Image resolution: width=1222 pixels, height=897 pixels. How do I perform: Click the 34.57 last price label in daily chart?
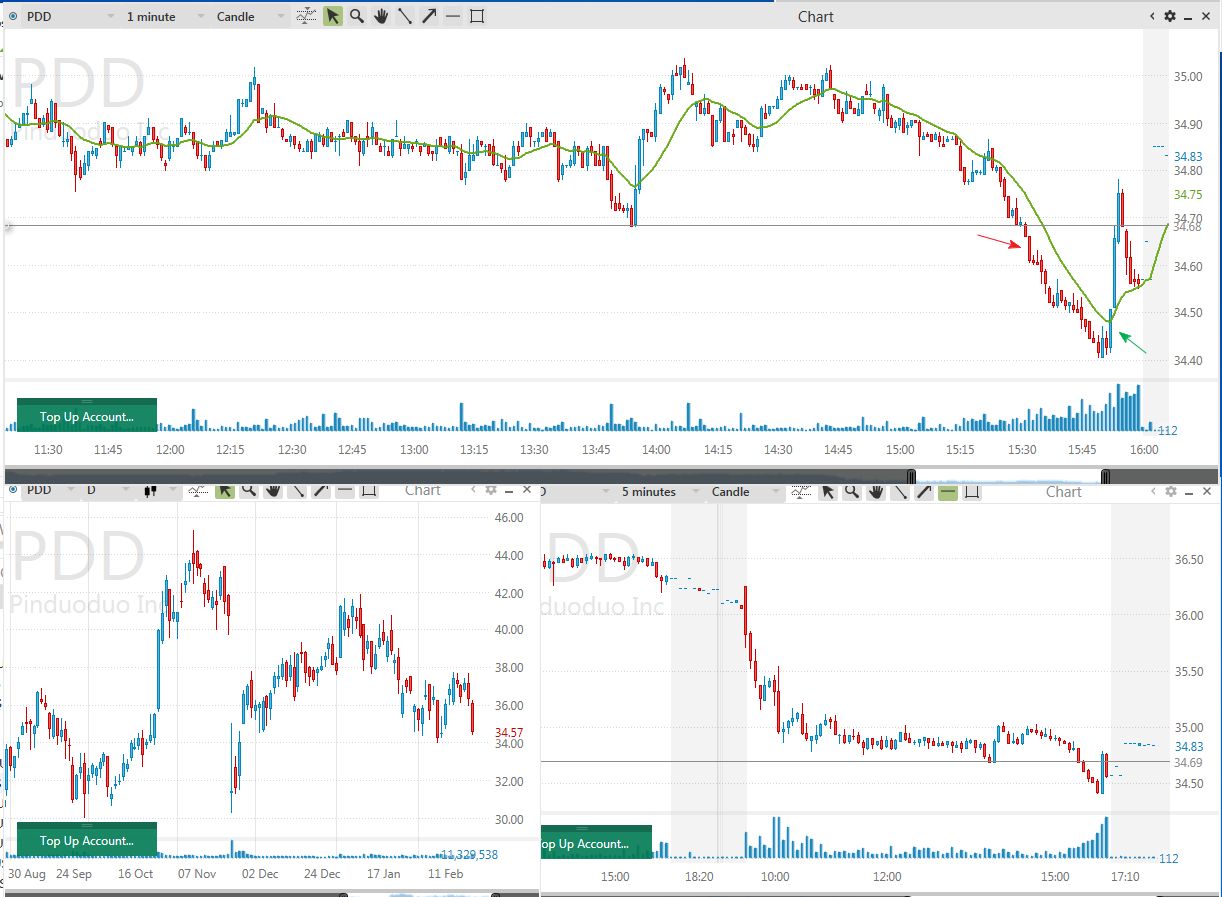[x=509, y=733]
